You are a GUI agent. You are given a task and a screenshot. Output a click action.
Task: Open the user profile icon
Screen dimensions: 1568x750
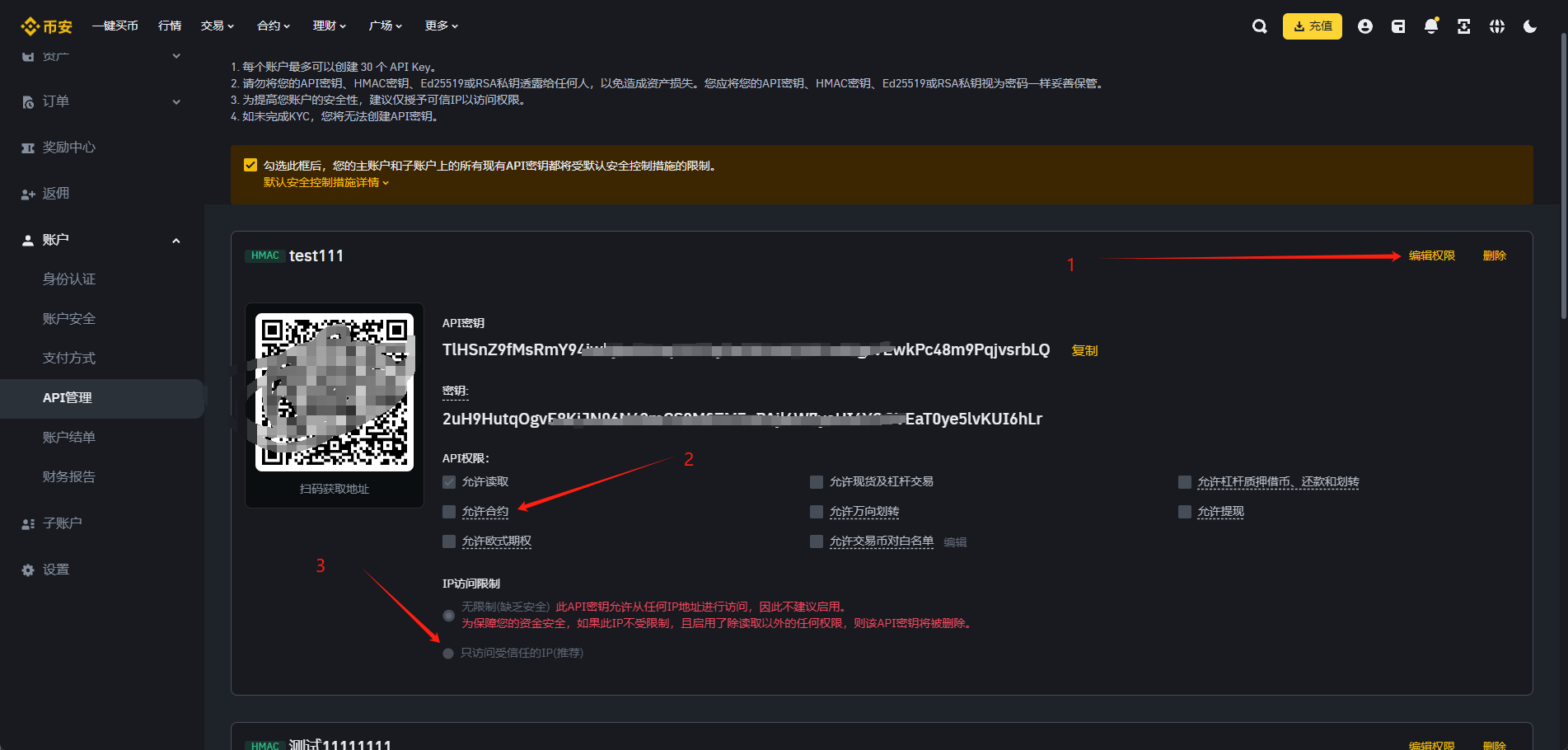pos(1364,26)
